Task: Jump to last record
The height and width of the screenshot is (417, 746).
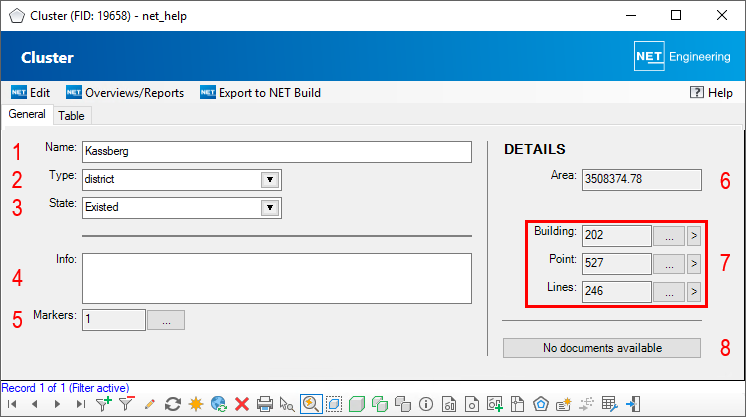Action: (x=81, y=405)
